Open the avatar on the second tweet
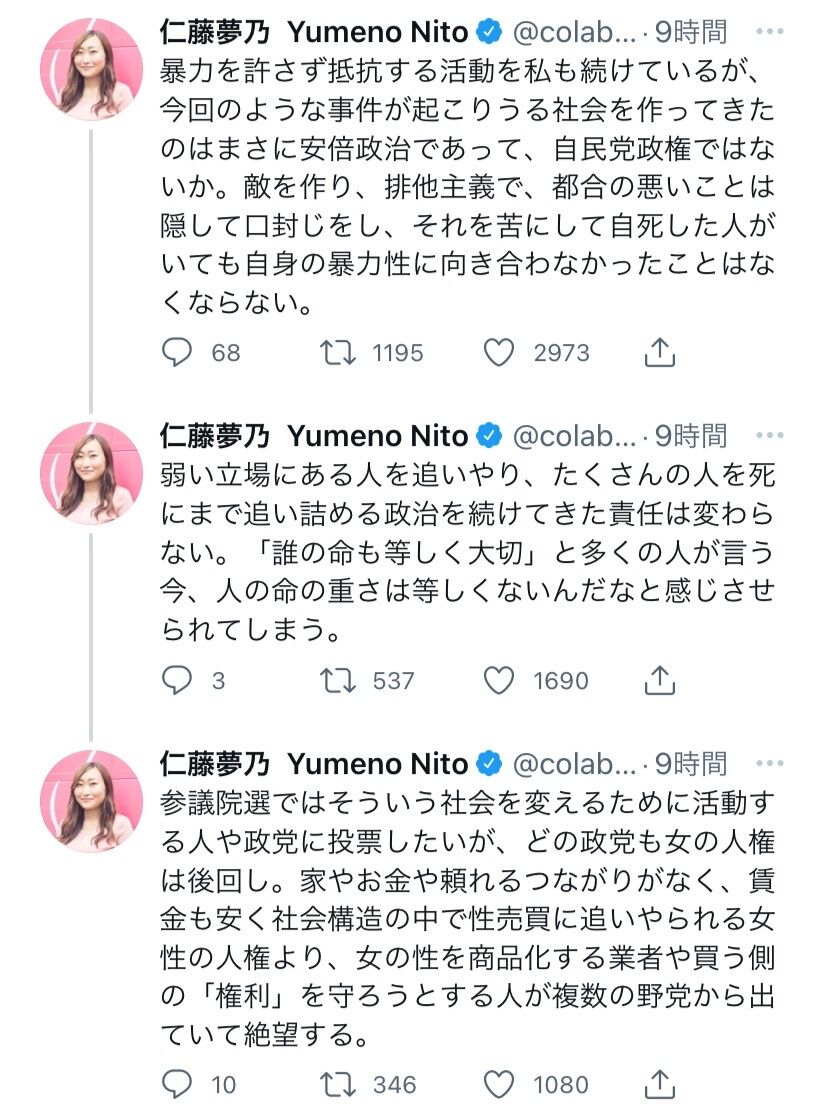The height and width of the screenshot is (1112, 828). (x=91, y=473)
